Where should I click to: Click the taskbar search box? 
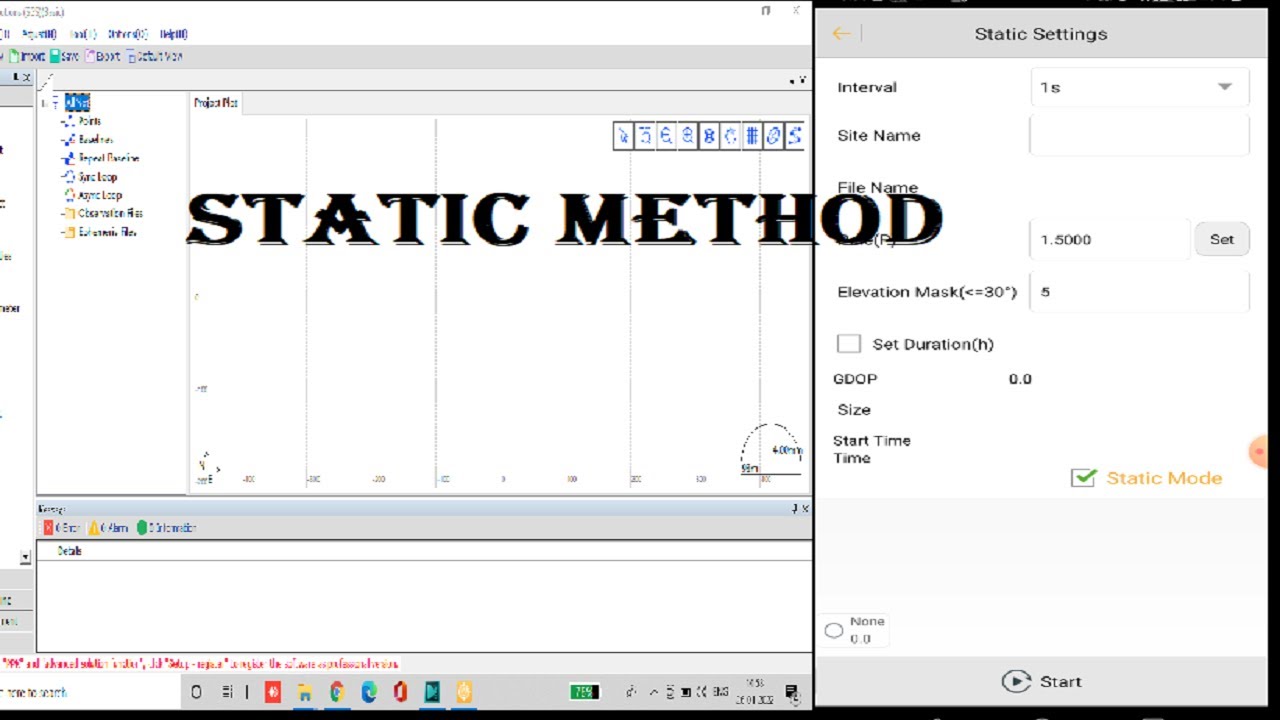[90, 692]
